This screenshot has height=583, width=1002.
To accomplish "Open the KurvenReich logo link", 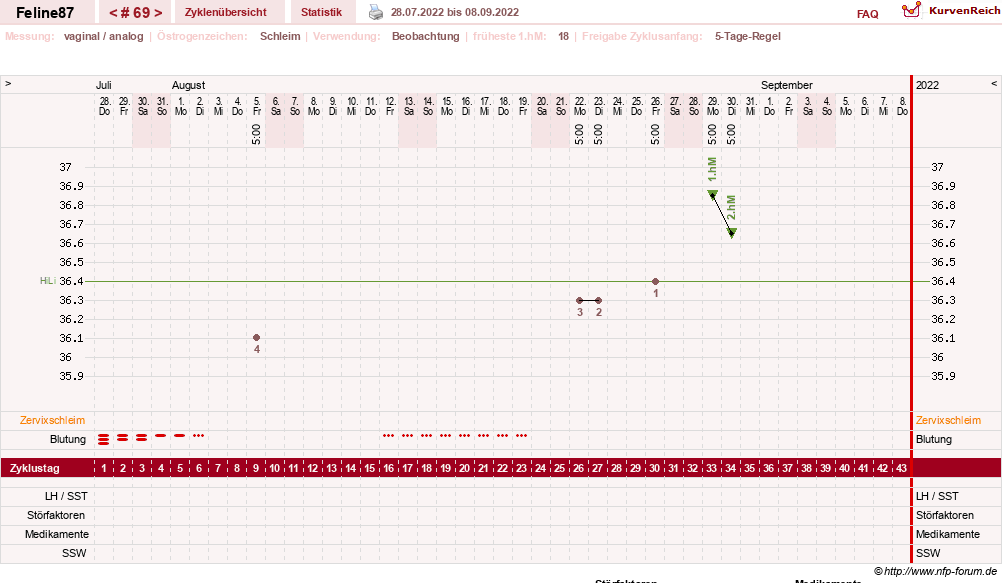I will click(x=950, y=11).
